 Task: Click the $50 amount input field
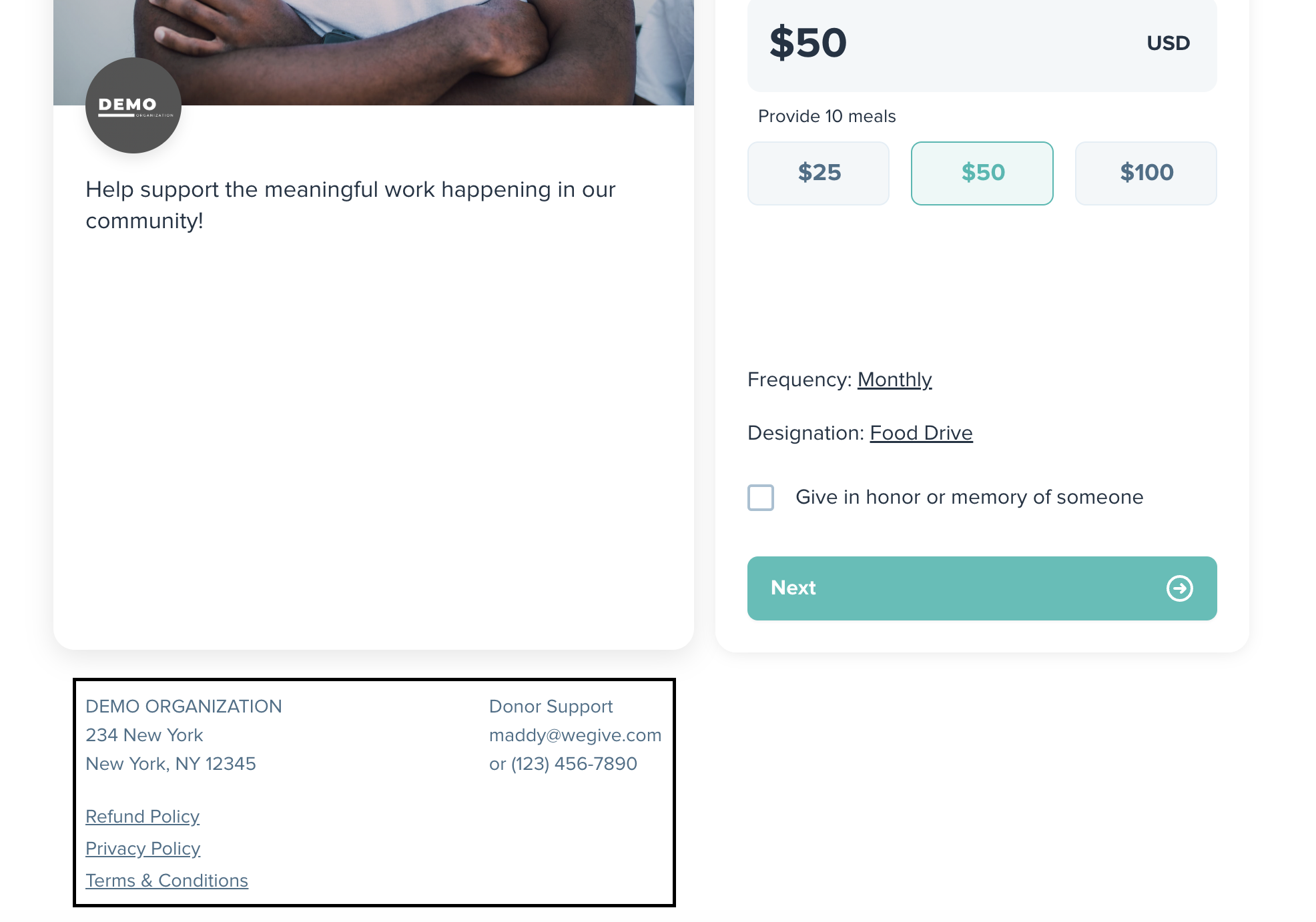coord(982,43)
